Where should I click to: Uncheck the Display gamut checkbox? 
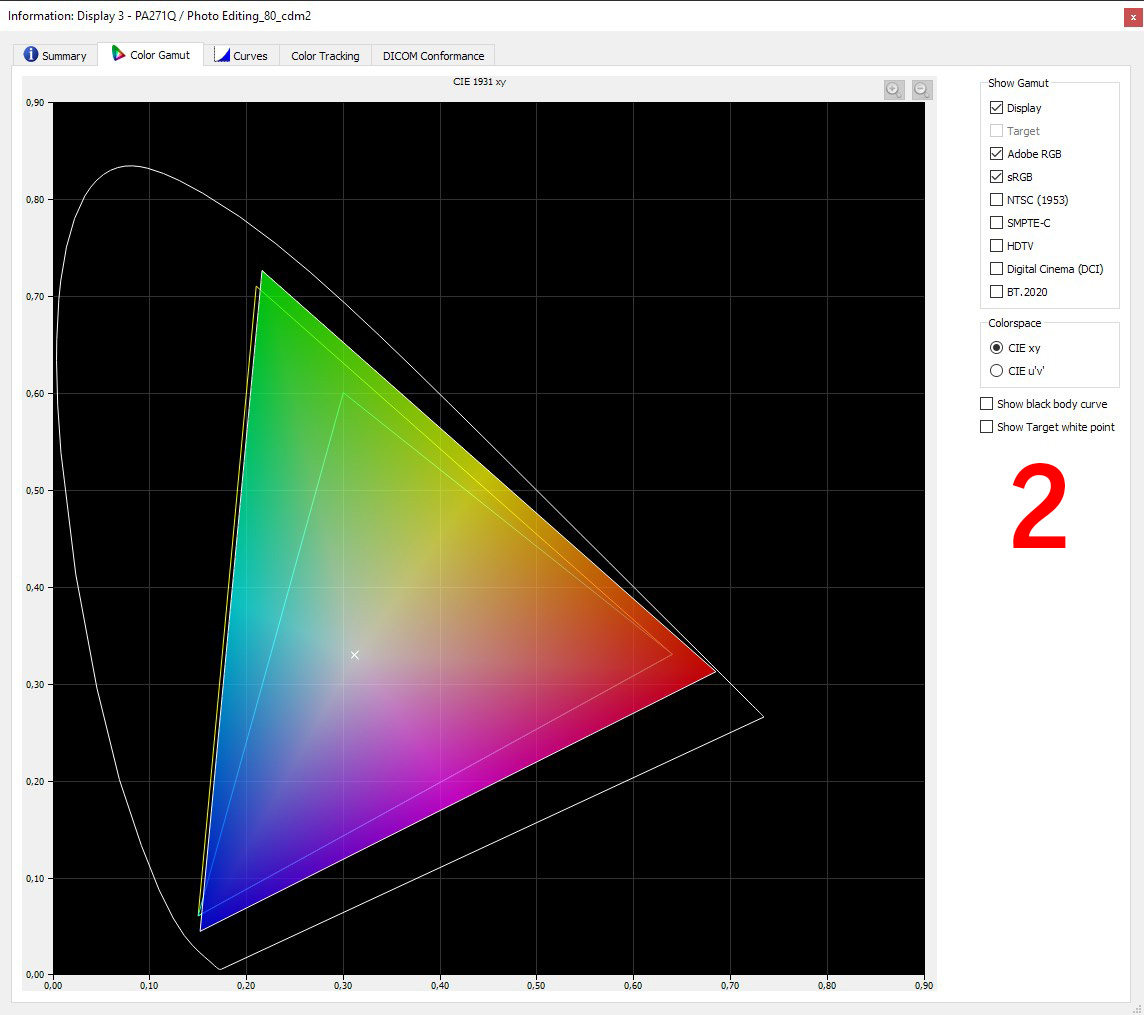[996, 108]
